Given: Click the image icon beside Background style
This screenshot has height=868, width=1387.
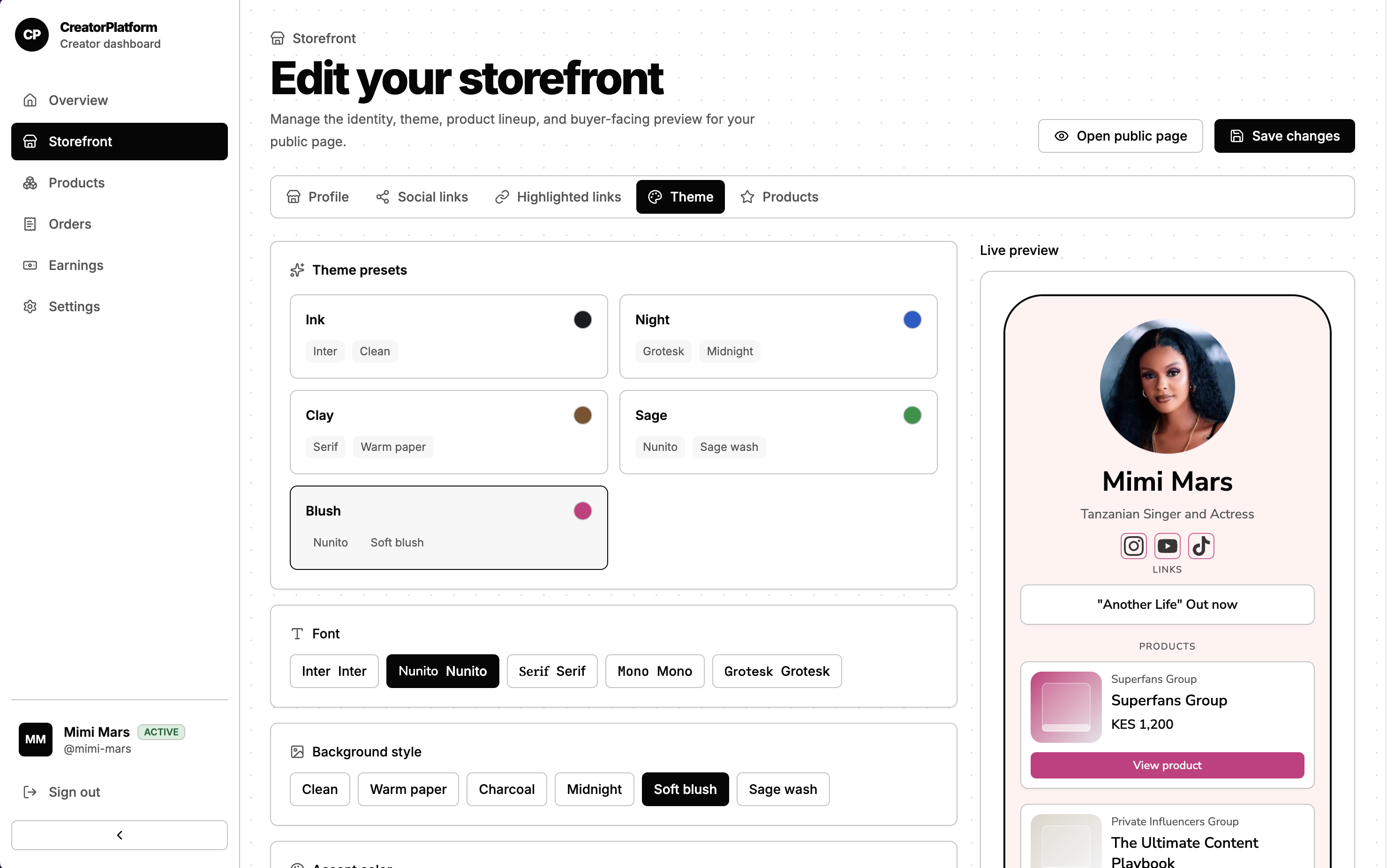Looking at the screenshot, I should (x=297, y=752).
